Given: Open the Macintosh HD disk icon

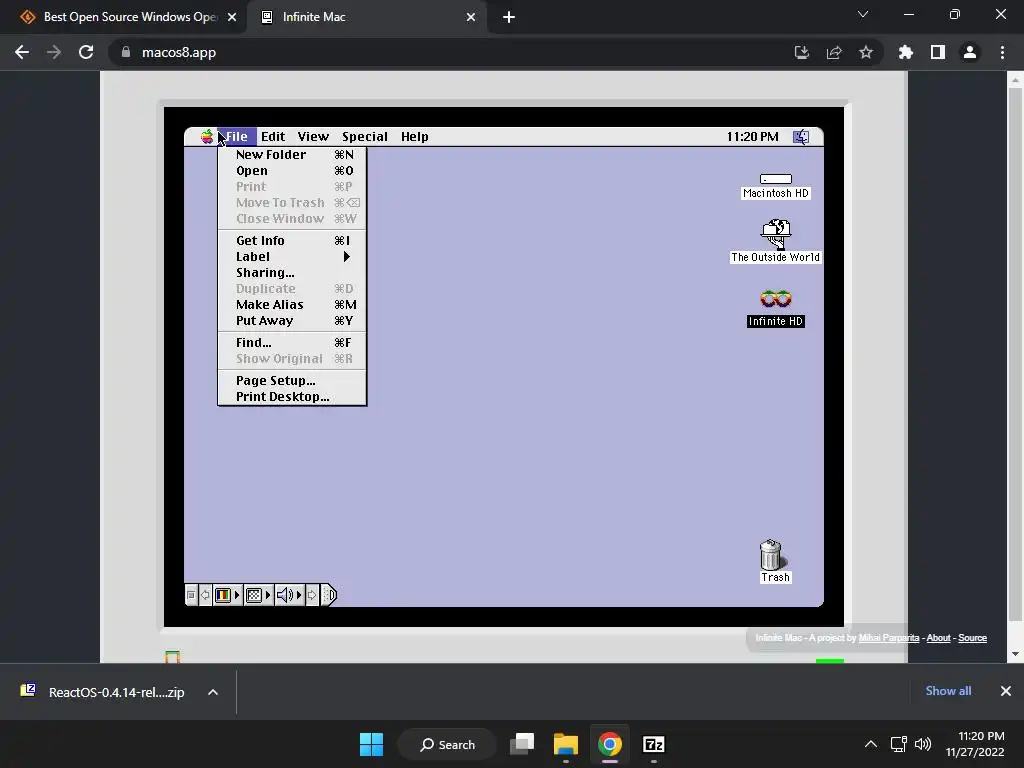Looking at the screenshot, I should tap(776, 179).
